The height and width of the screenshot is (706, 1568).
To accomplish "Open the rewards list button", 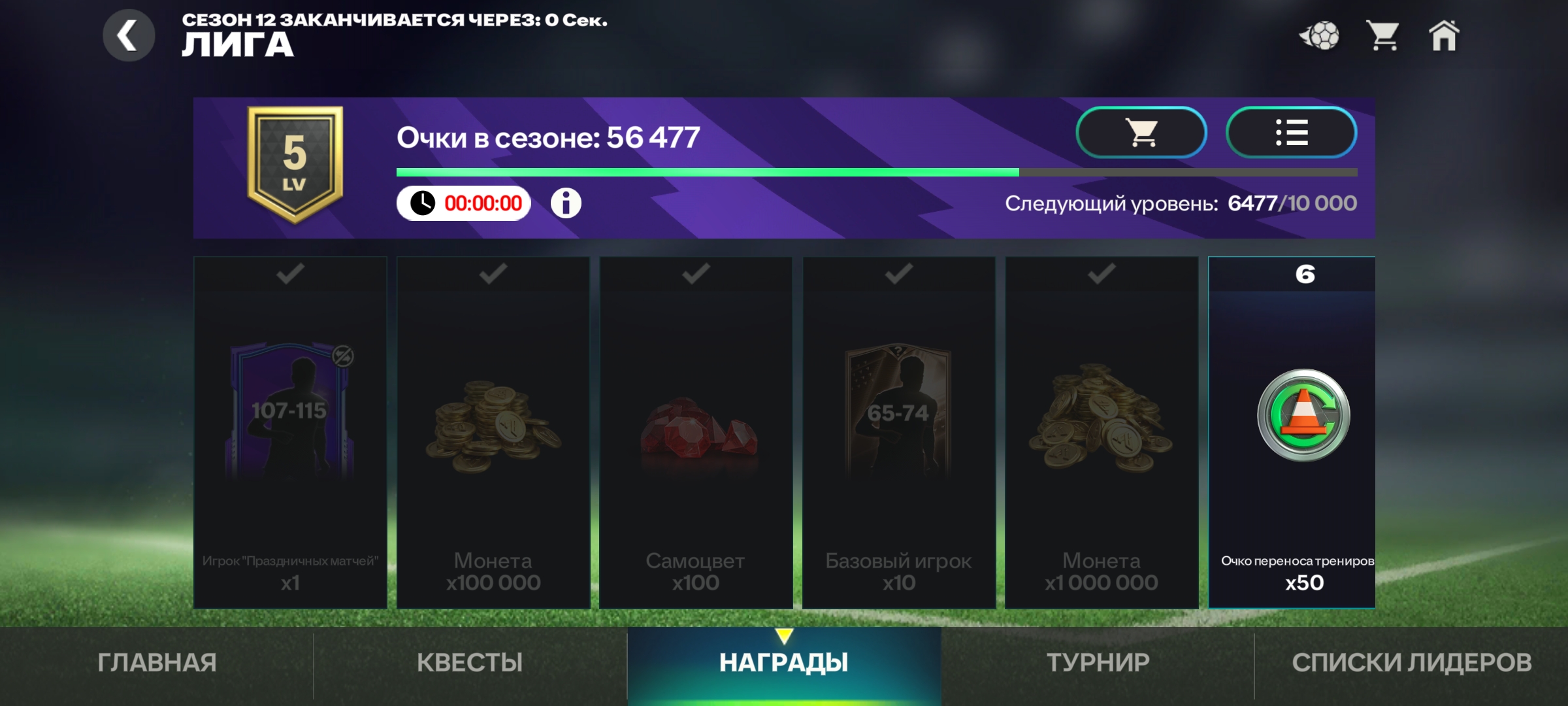I will click(1292, 132).
